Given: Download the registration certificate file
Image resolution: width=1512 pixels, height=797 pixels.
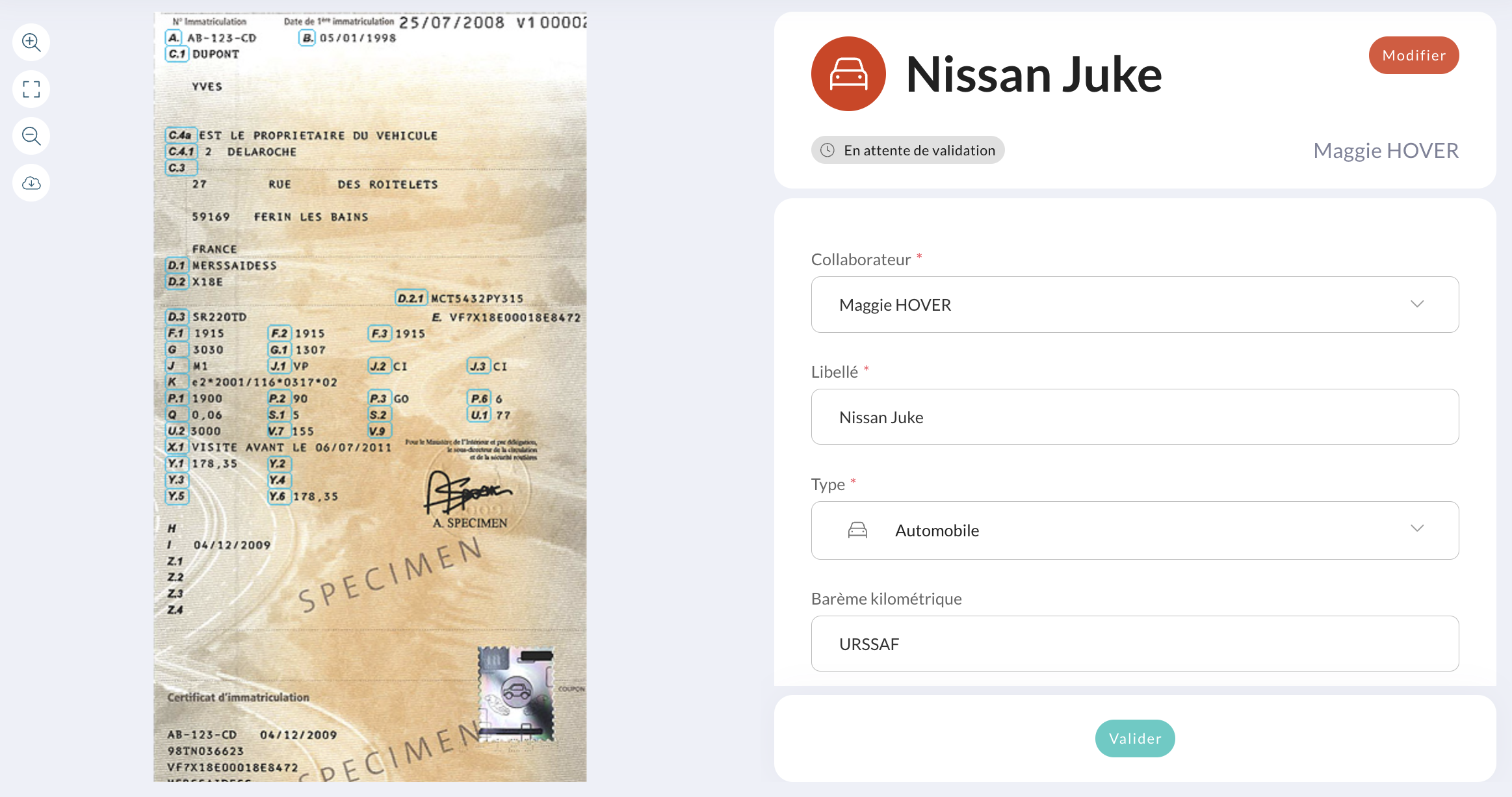Looking at the screenshot, I should point(31,183).
